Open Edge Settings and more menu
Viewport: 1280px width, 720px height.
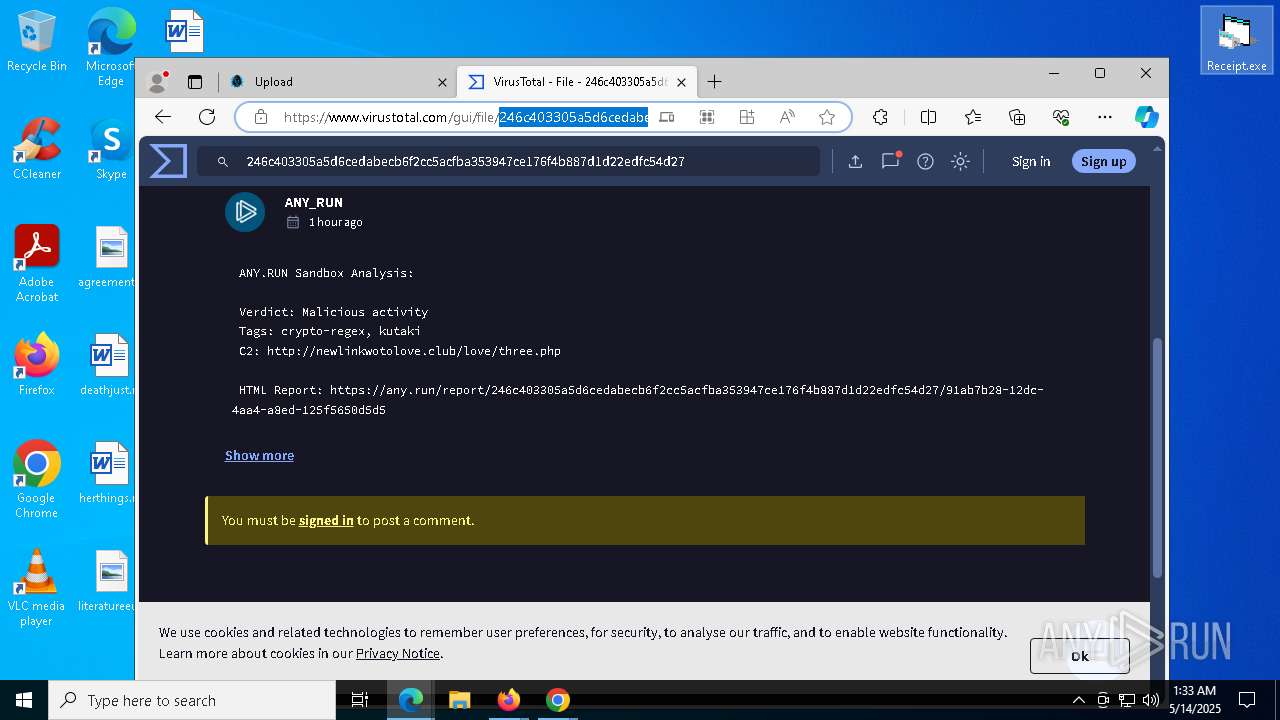point(1105,117)
